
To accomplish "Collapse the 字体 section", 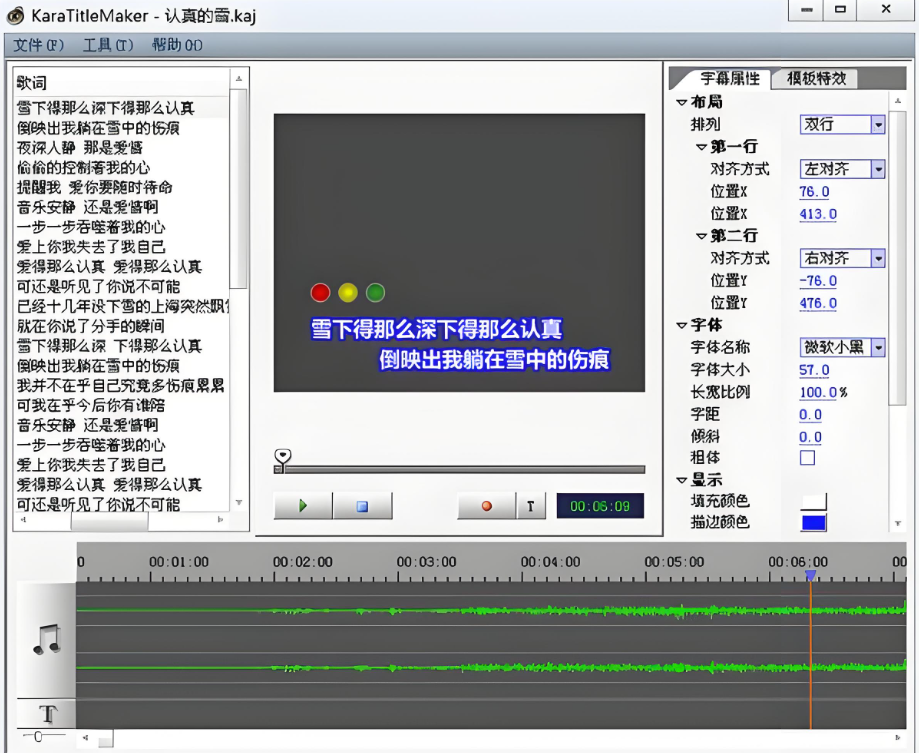I will pos(682,325).
